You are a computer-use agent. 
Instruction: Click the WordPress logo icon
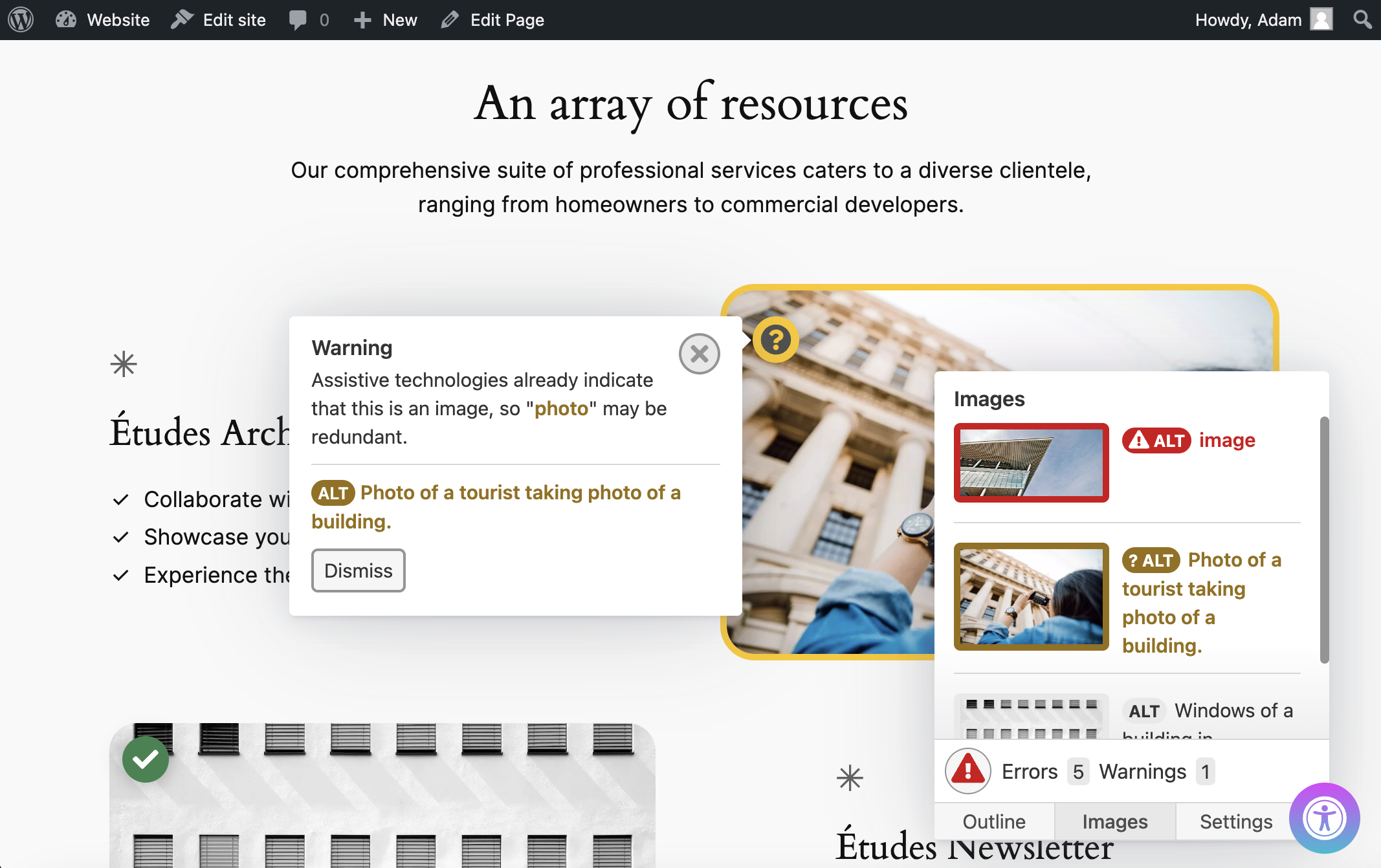(x=22, y=20)
